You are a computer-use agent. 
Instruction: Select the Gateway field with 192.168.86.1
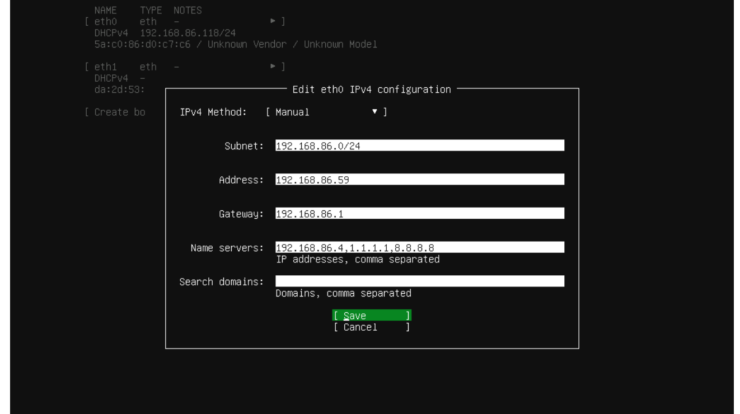click(419, 213)
